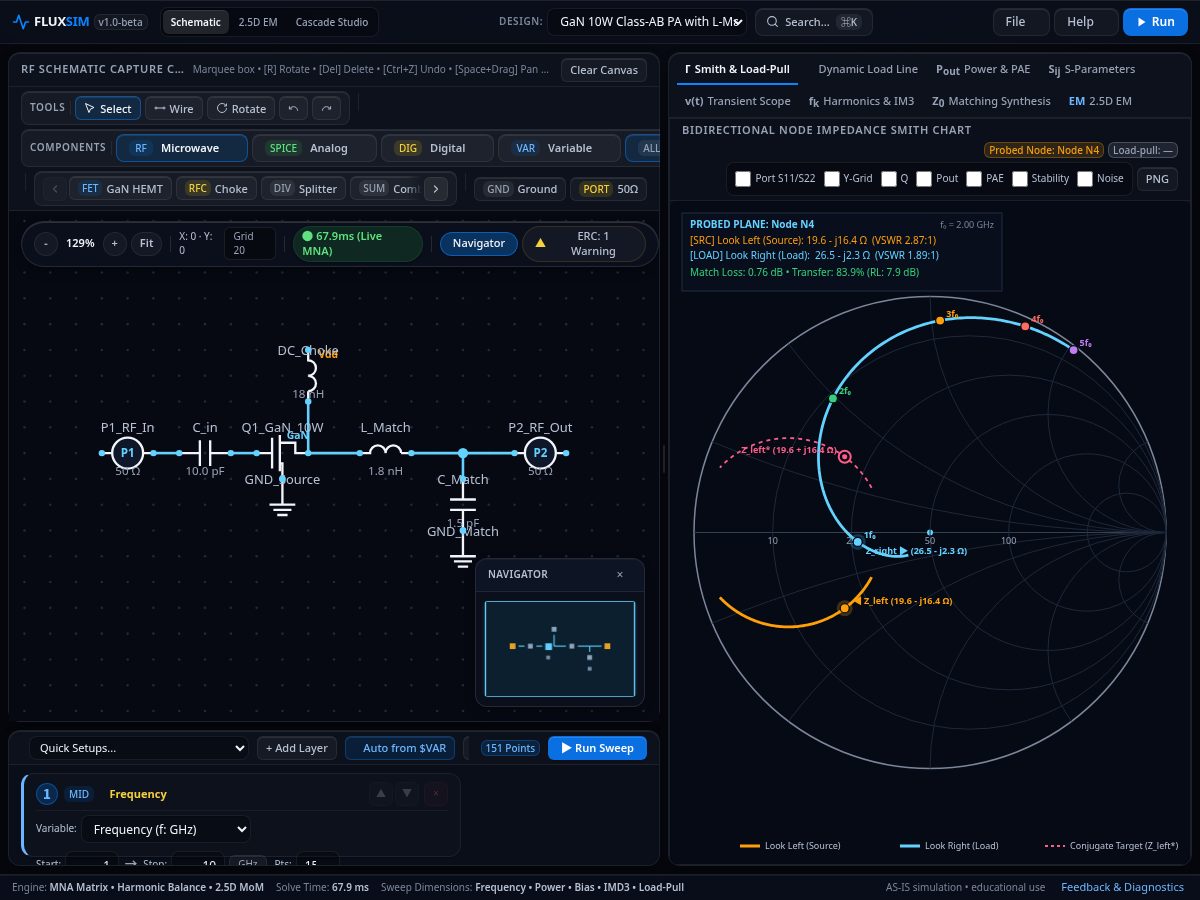Activate the Wire tool
The height and width of the screenshot is (900, 1200).
click(x=174, y=108)
